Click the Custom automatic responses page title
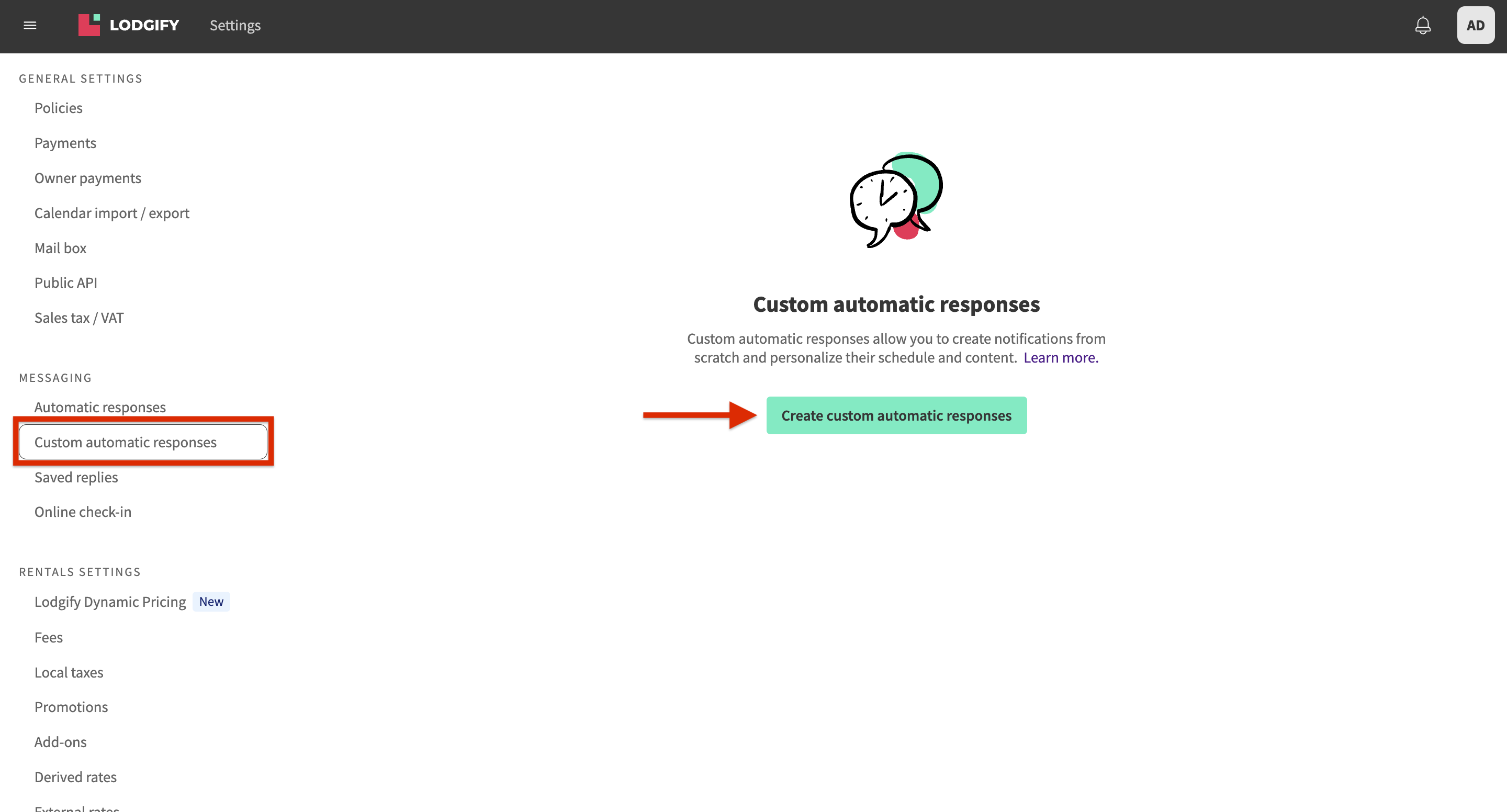Image resolution: width=1507 pixels, height=812 pixels. point(896,304)
